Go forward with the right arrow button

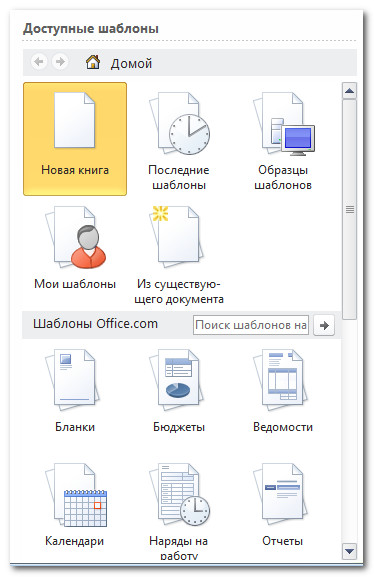pos(60,61)
